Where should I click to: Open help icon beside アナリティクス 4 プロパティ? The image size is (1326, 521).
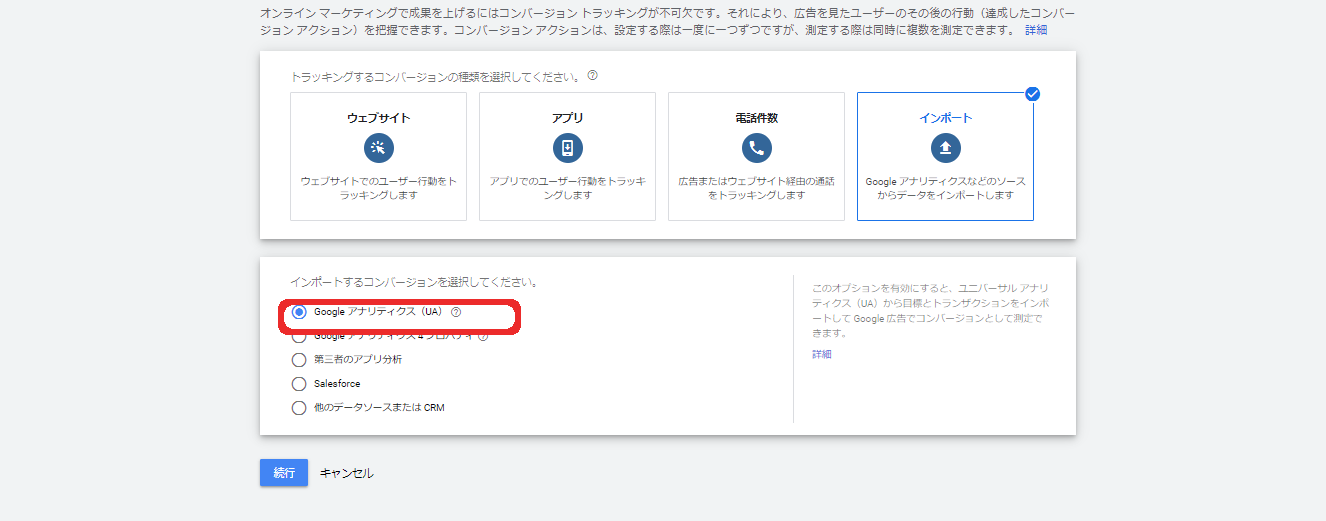point(483,336)
